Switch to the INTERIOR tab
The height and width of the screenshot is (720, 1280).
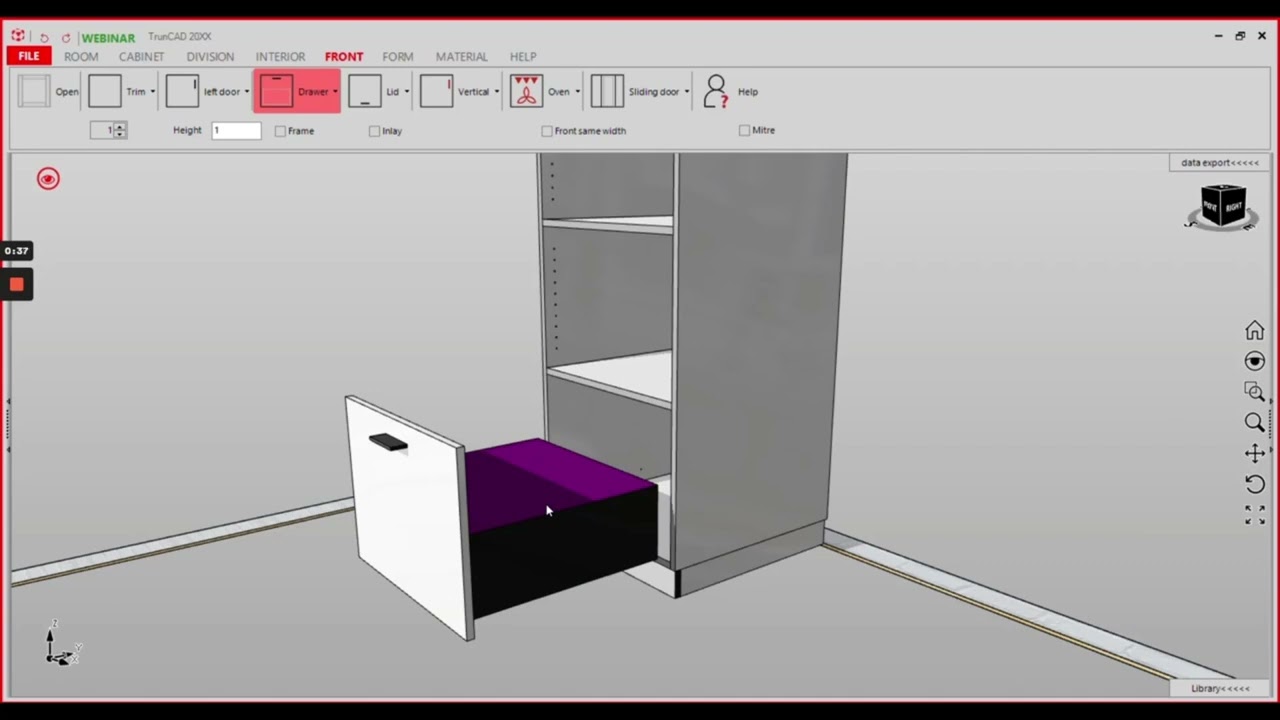click(280, 57)
